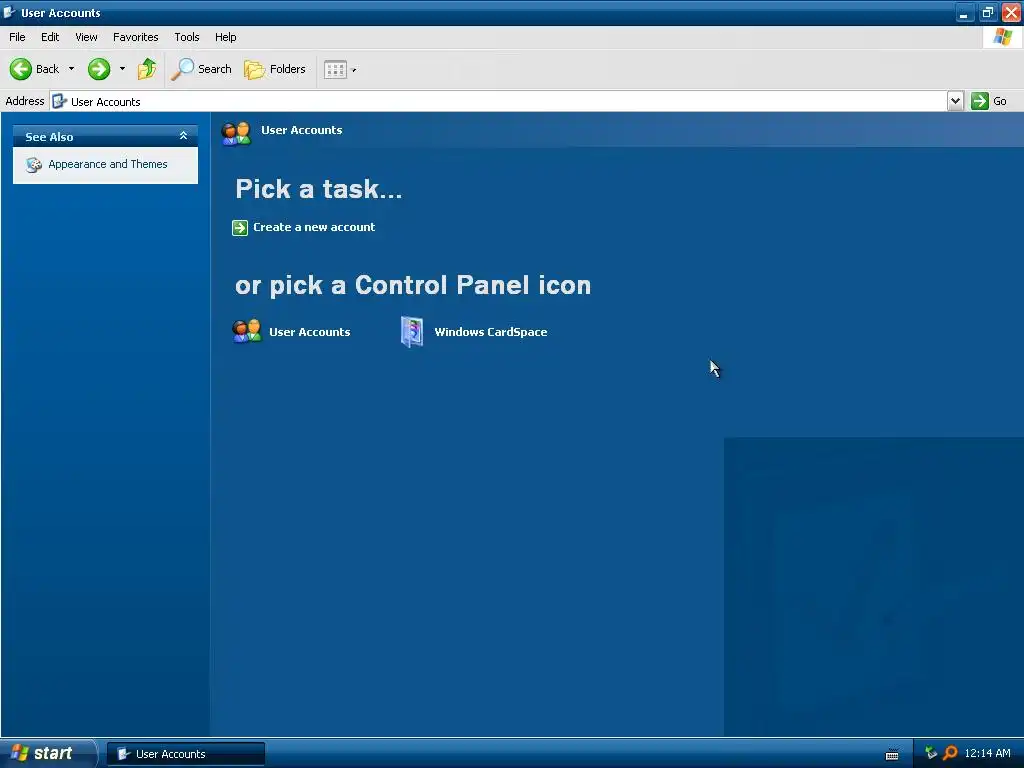Open the View menu
This screenshot has width=1024, height=768.
tap(86, 37)
